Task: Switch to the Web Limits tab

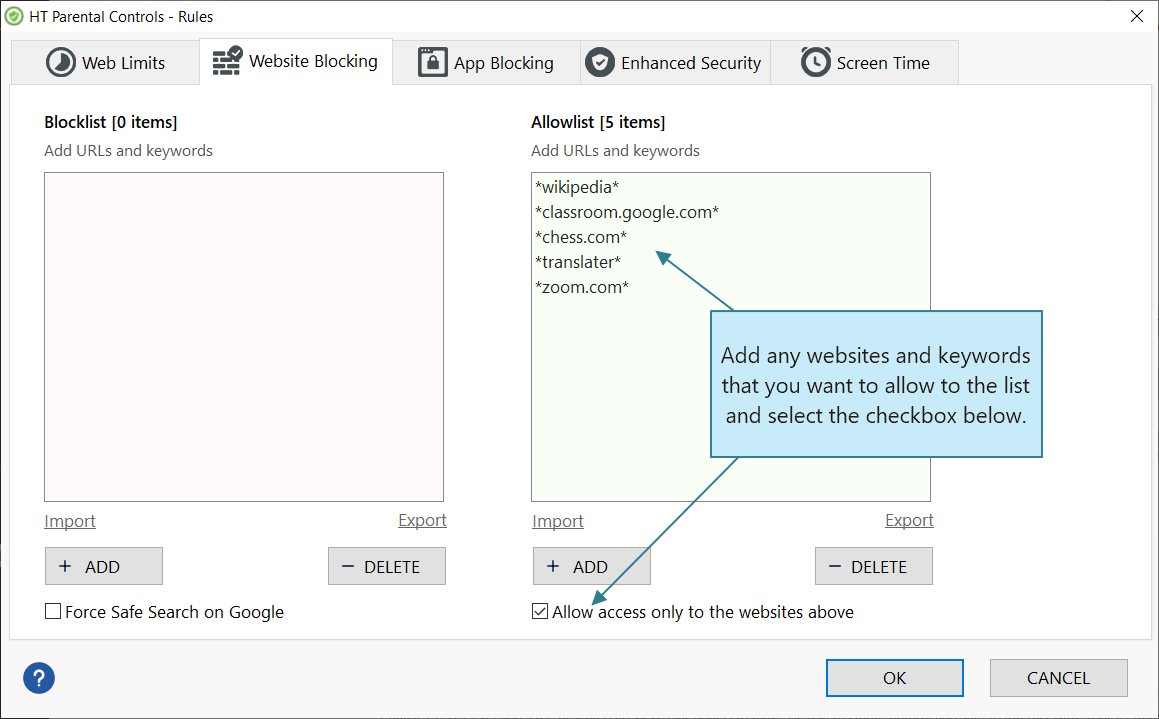Action: 105,63
